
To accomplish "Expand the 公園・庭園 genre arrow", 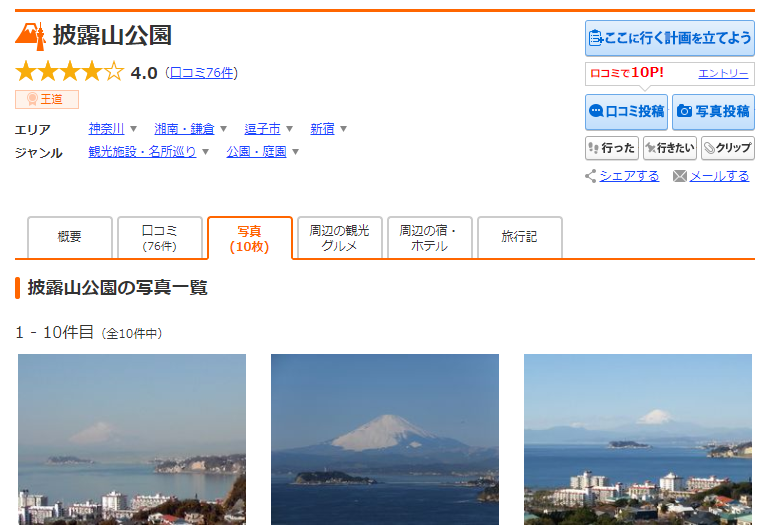I will point(295,152).
